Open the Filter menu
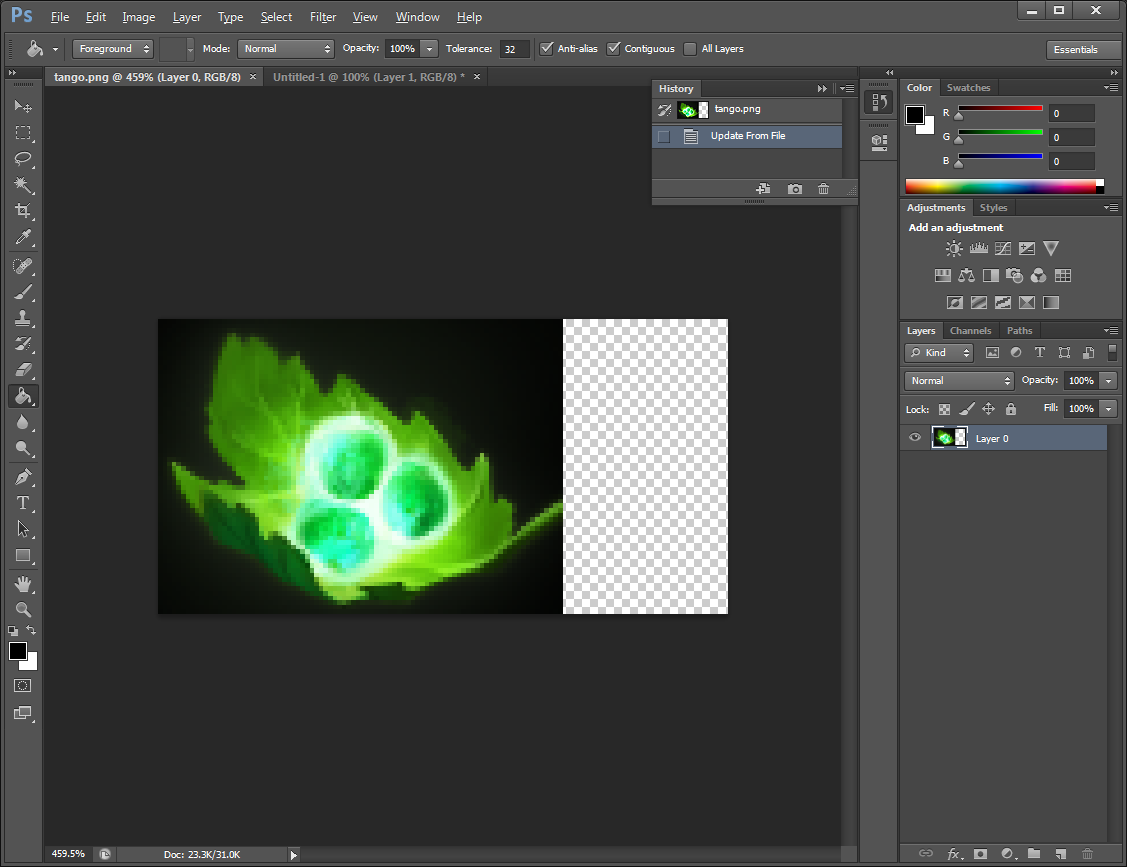This screenshot has height=867, width=1127. click(x=322, y=17)
